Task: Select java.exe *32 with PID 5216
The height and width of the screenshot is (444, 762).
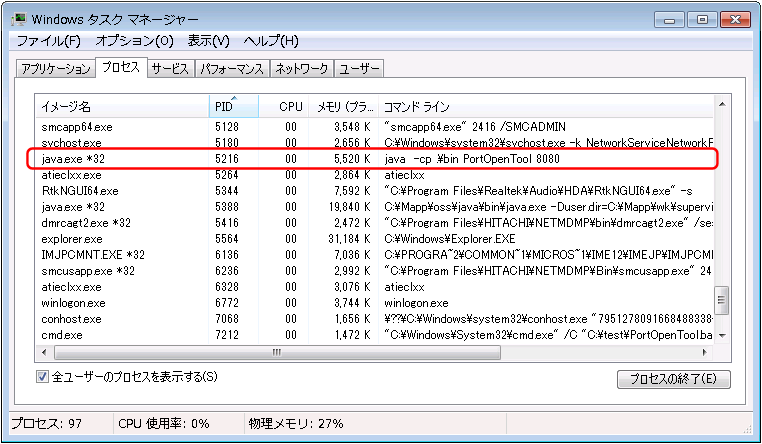Action: (374, 159)
